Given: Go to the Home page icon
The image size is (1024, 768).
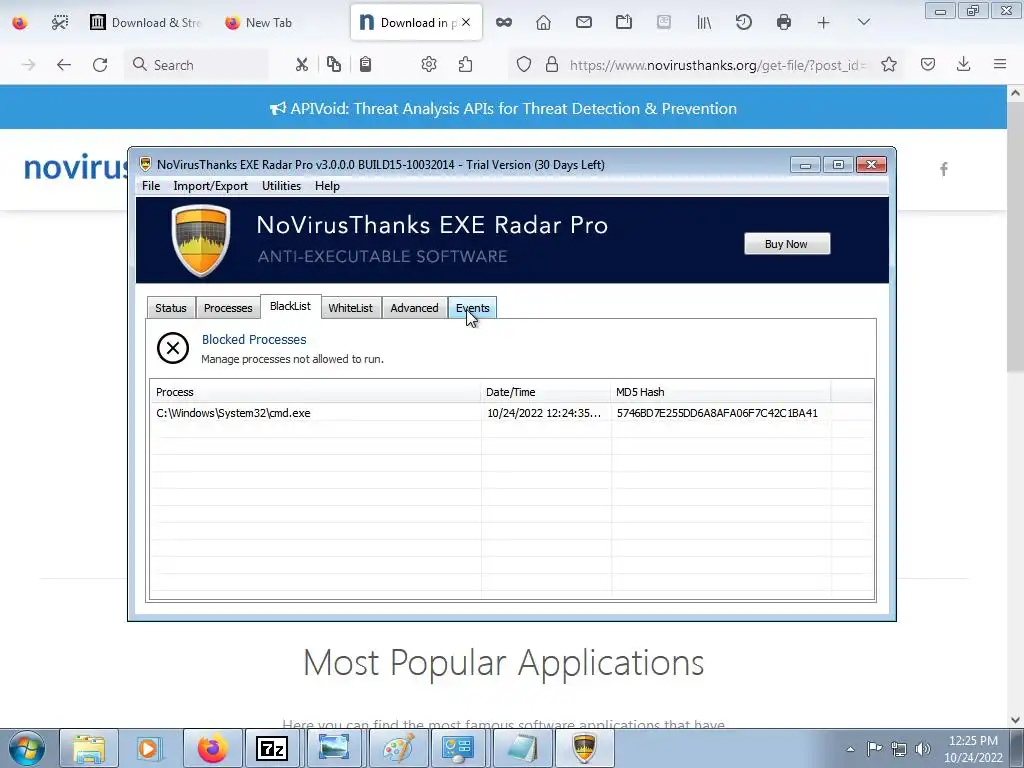Looking at the screenshot, I should pos(543,23).
